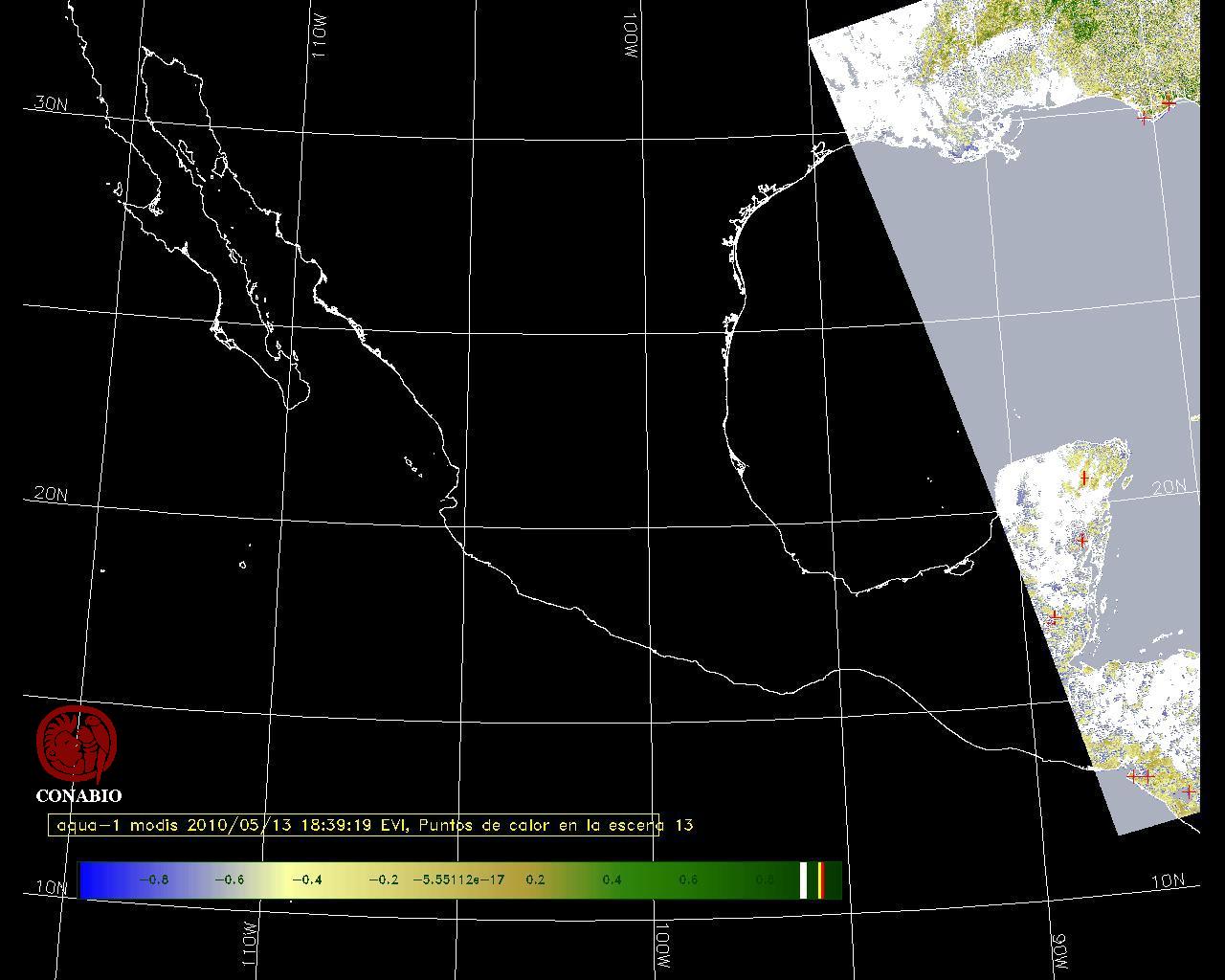1225x980 pixels.
Task: Click the rightmost hotspot cross in the upper-right corner
Action: coord(1168,102)
